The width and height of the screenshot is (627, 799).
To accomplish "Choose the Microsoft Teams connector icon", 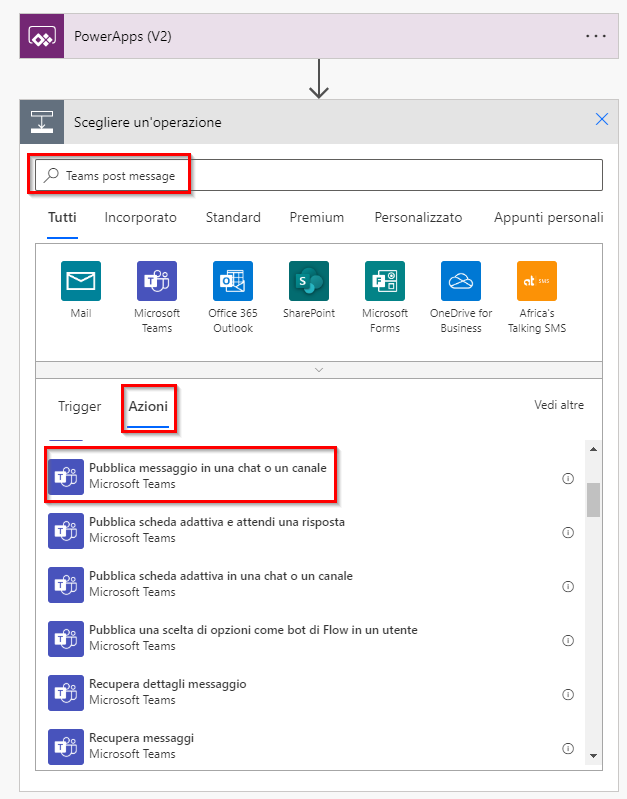I will 156,281.
